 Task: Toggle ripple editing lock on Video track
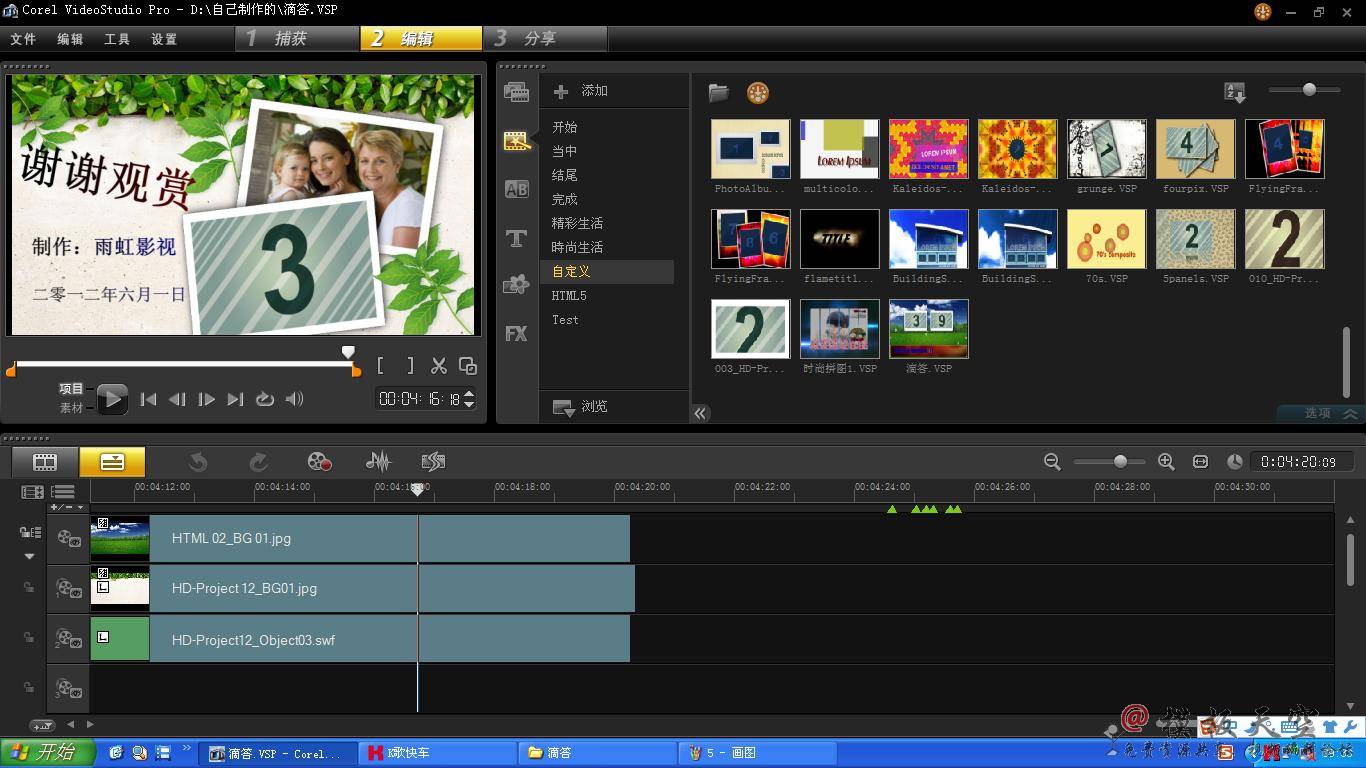click(29, 533)
